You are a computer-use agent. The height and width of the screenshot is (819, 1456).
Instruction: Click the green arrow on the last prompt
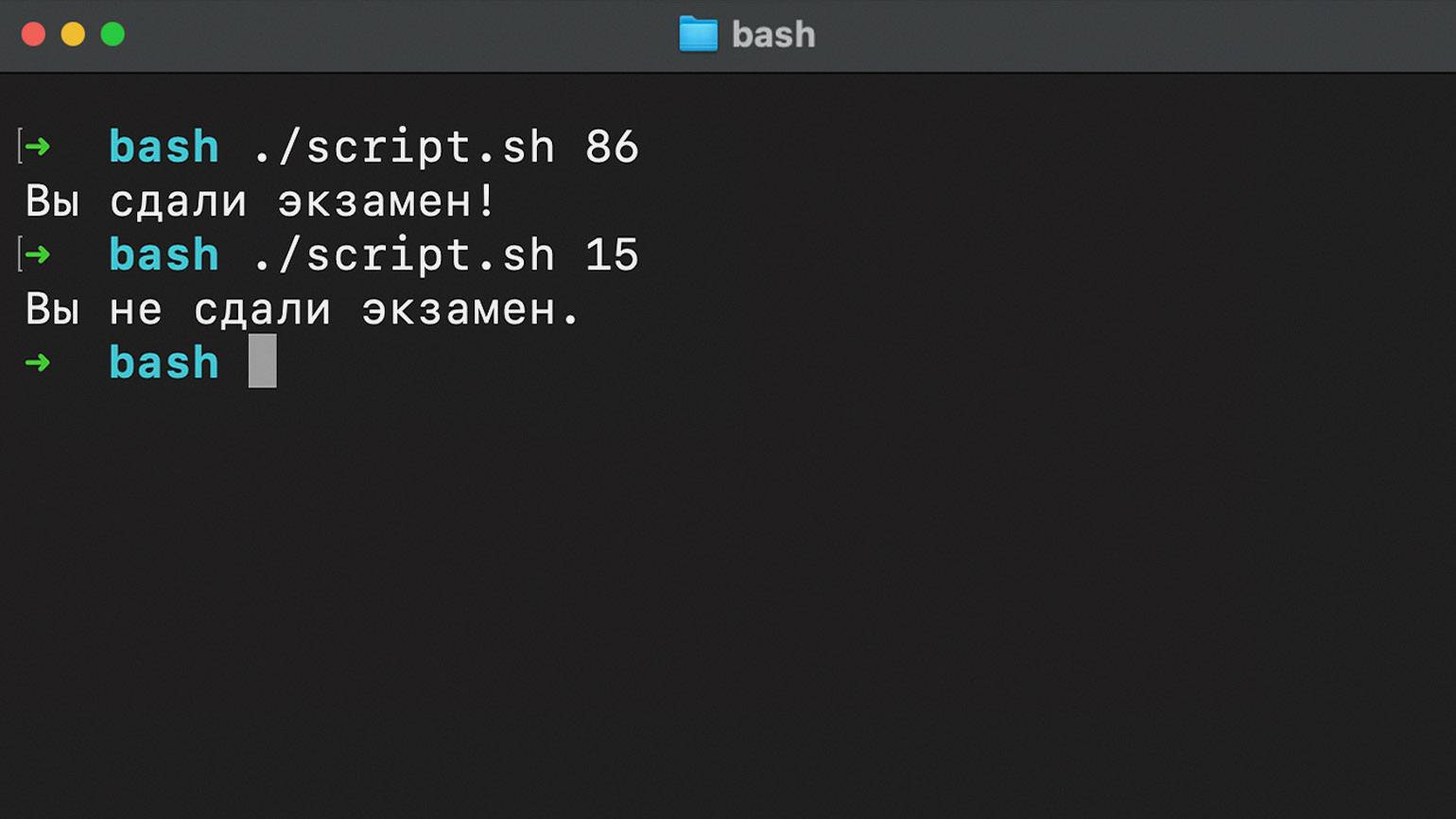click(x=38, y=362)
